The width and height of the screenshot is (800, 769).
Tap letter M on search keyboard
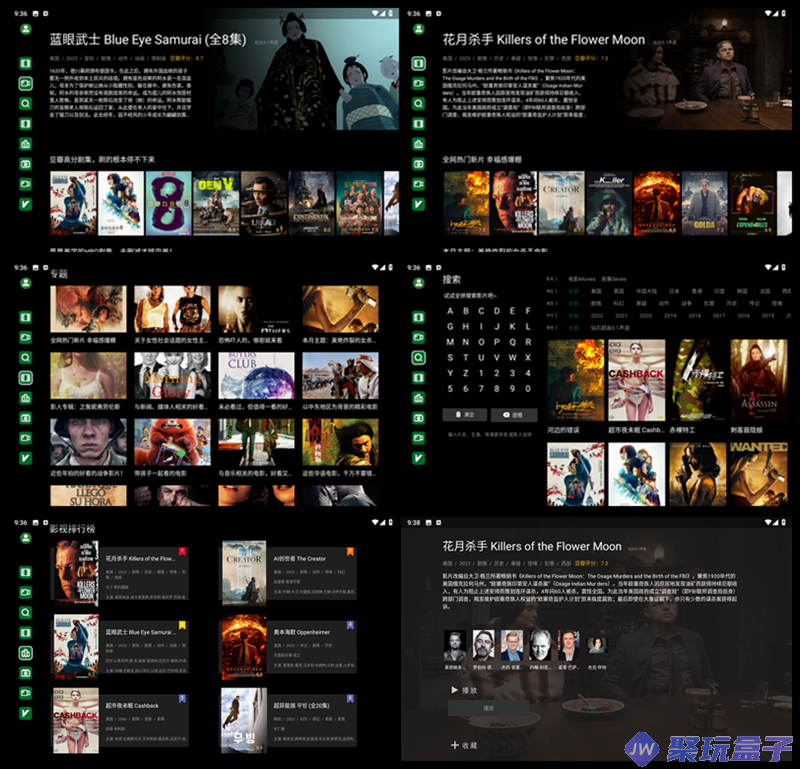[x=450, y=342]
